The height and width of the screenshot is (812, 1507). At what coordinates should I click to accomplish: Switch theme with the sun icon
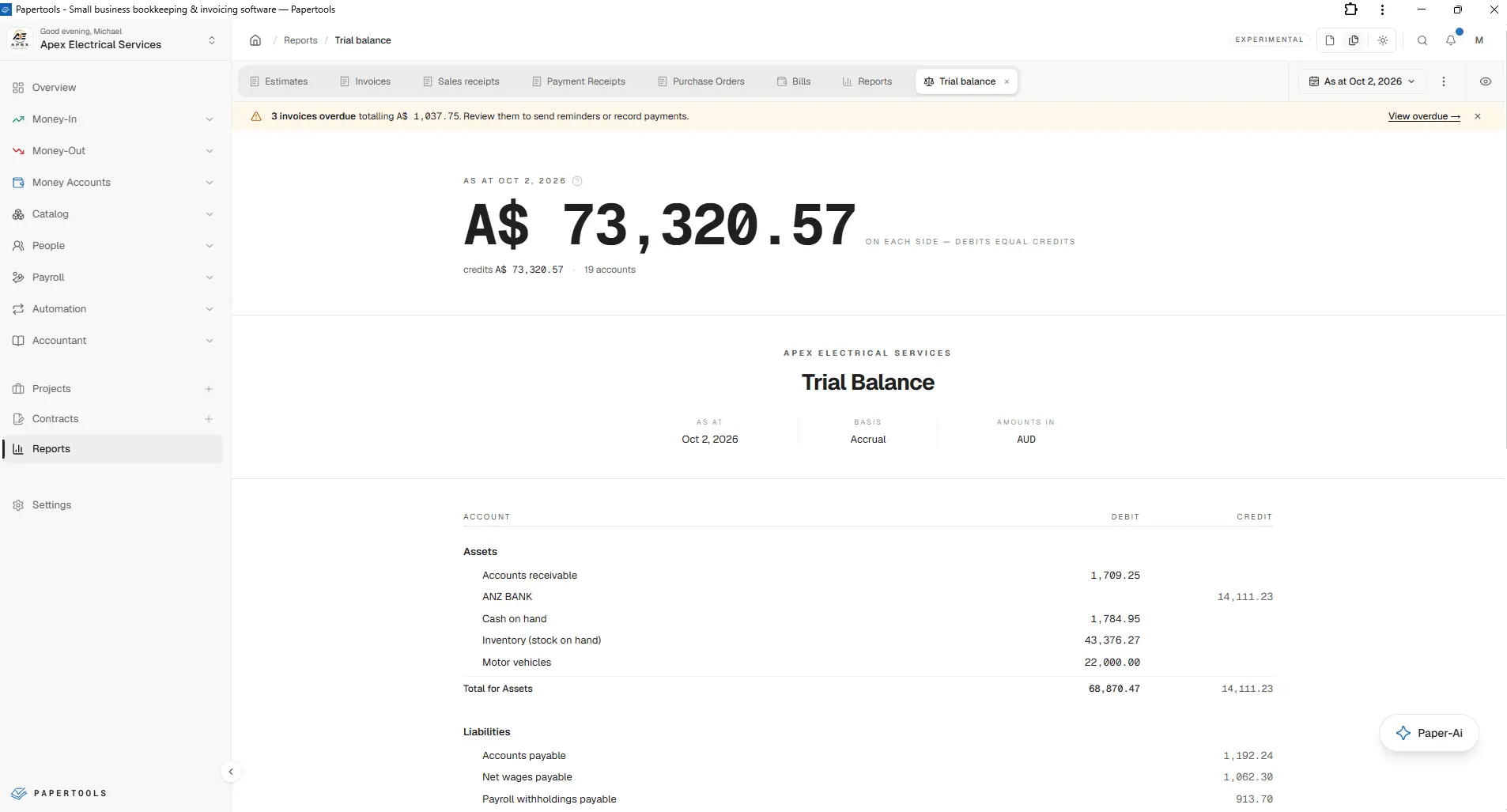(x=1383, y=40)
